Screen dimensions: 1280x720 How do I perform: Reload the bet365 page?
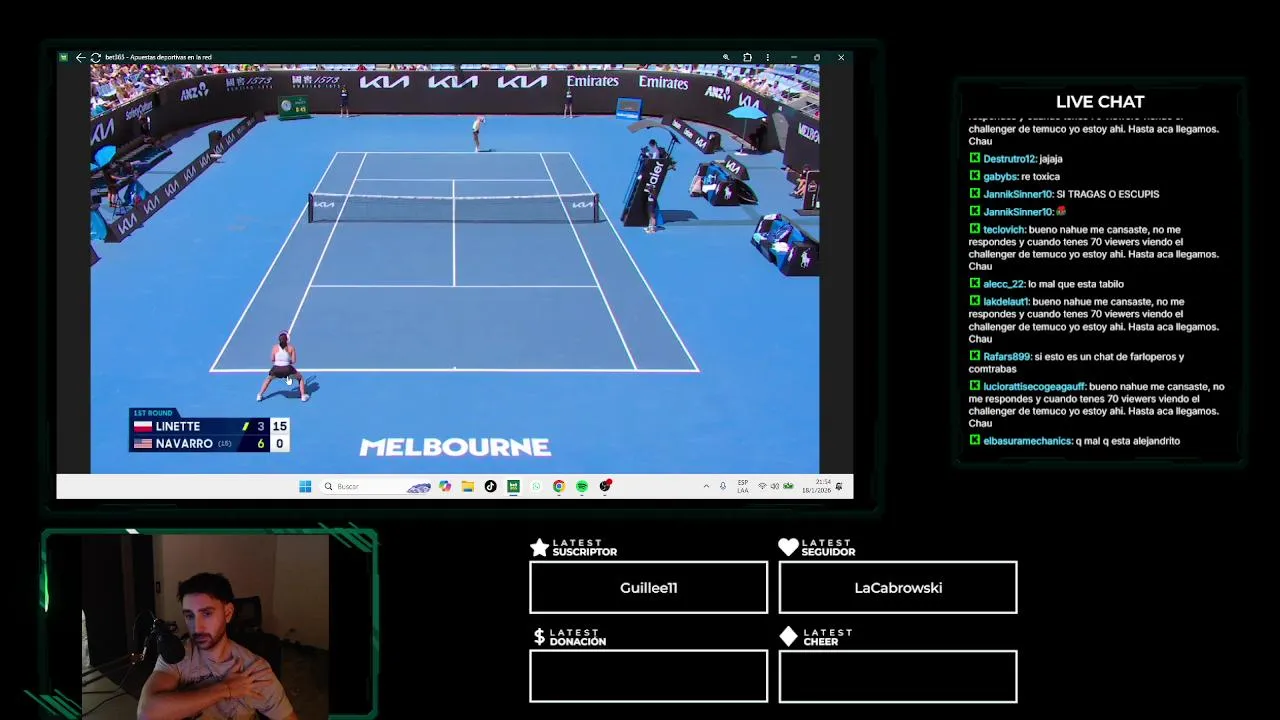tap(95, 57)
